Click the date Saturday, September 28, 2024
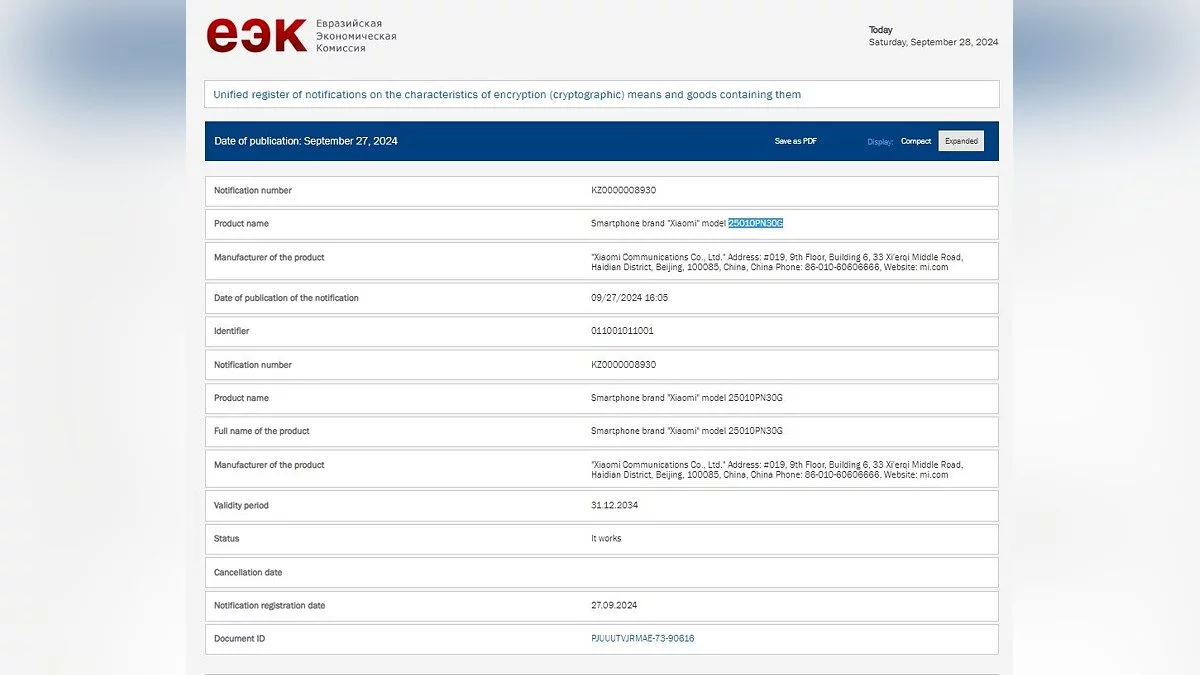This screenshot has height=675, width=1200. coord(933,42)
